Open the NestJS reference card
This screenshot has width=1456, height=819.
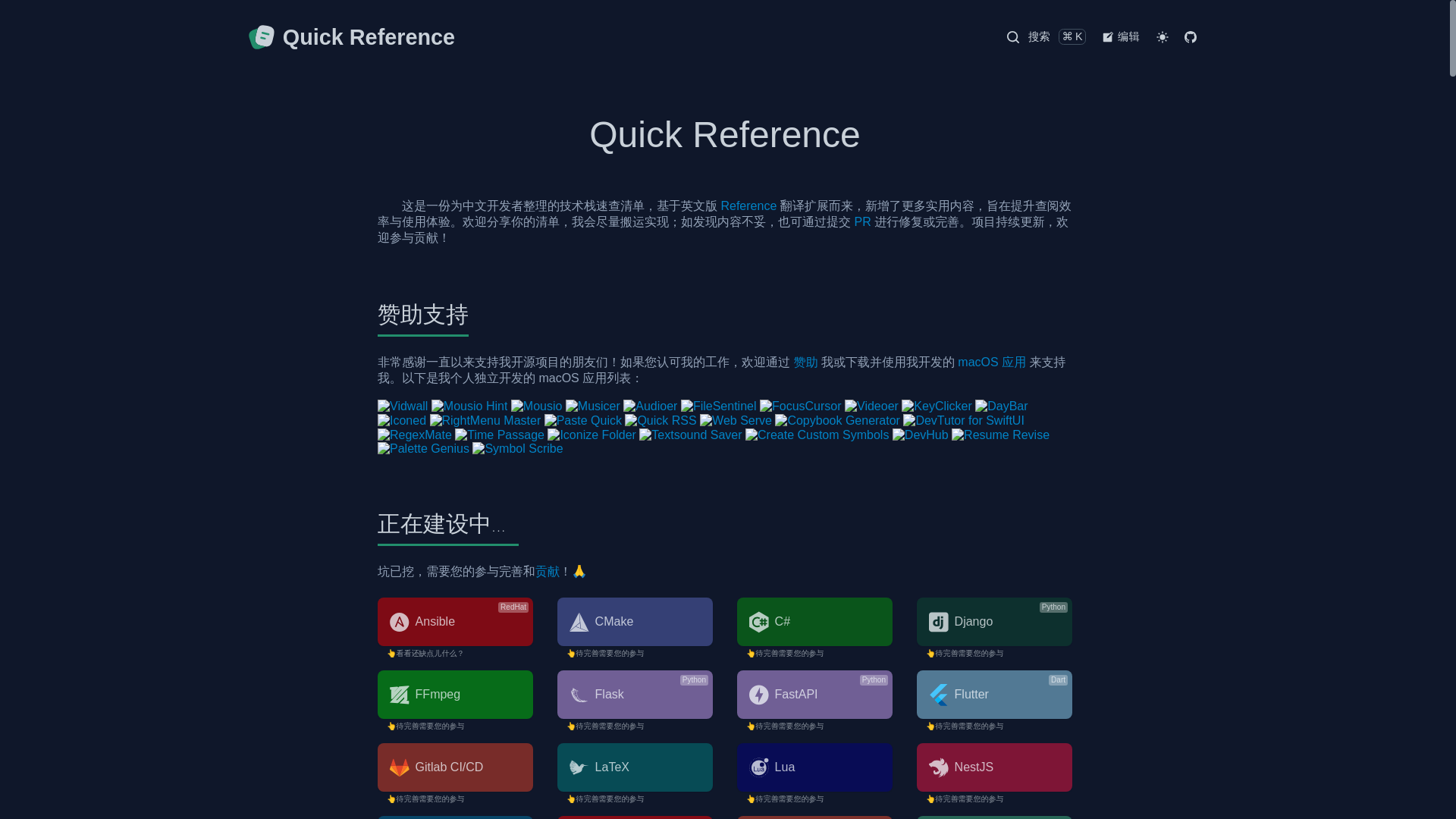pos(994,767)
